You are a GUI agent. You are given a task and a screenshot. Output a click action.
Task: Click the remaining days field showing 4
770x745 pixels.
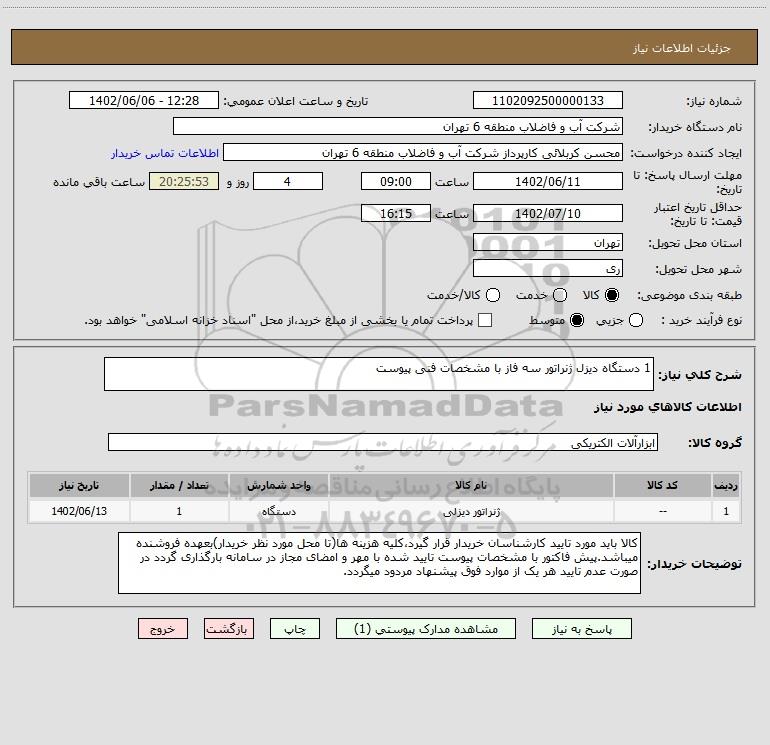288,181
